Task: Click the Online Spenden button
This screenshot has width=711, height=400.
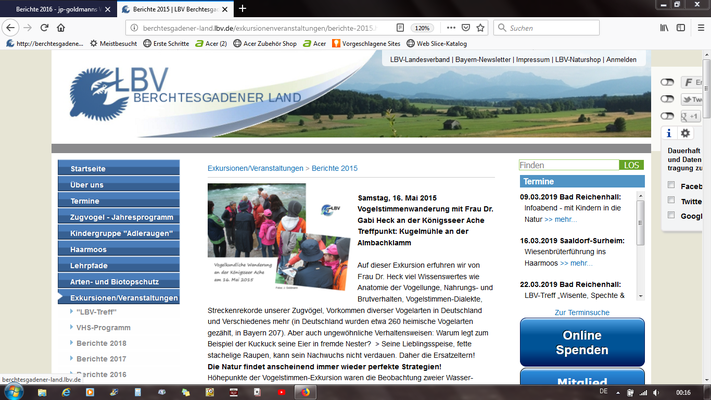Action: click(x=582, y=342)
